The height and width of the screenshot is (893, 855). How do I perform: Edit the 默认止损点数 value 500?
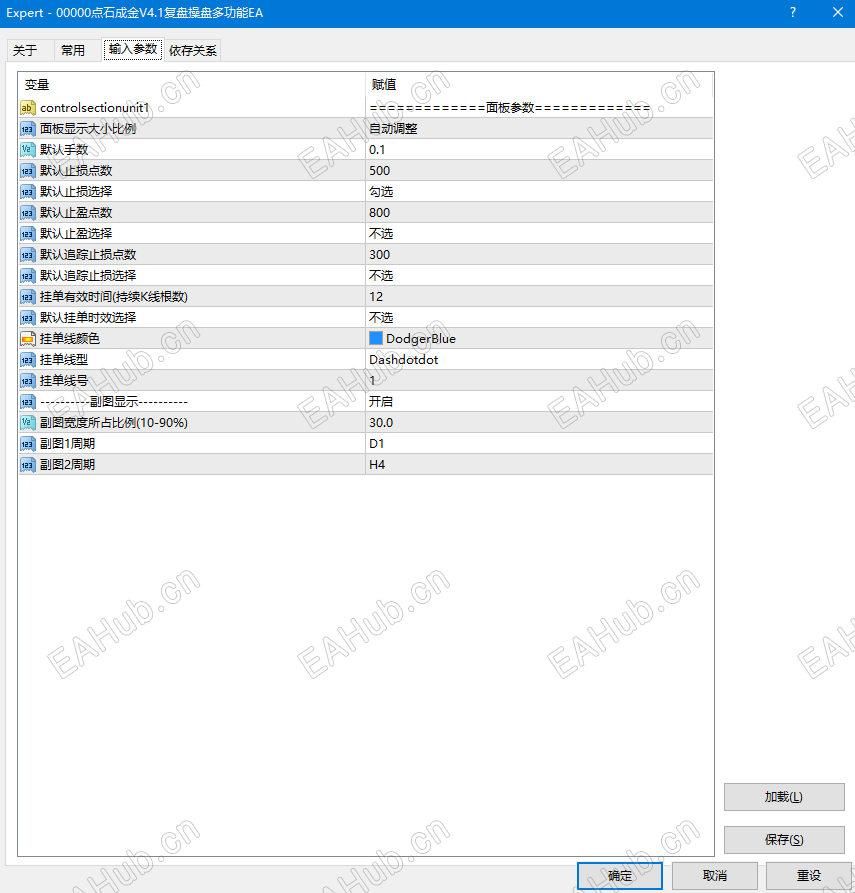(539, 171)
